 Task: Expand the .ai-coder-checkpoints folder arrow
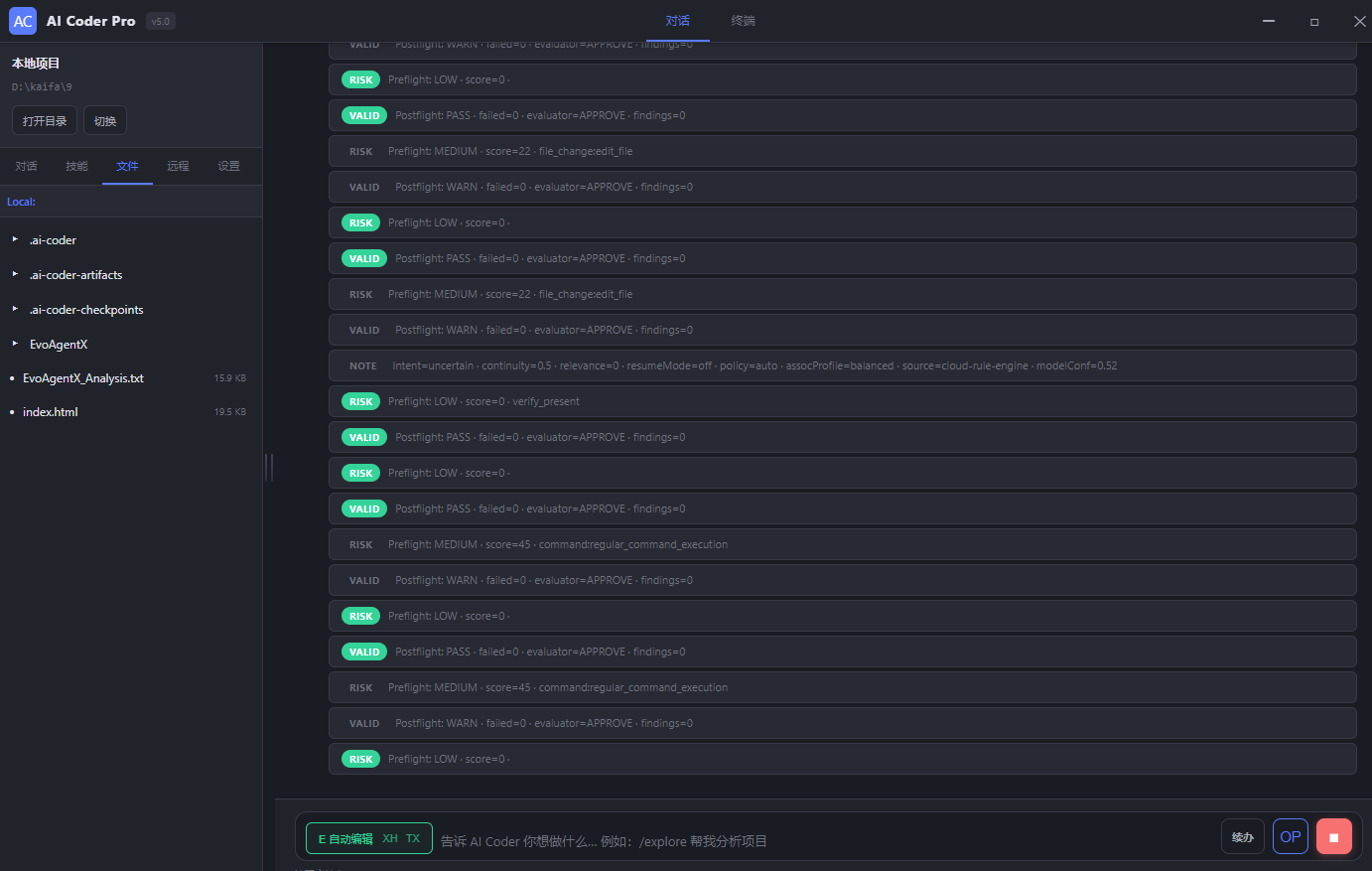(15, 309)
